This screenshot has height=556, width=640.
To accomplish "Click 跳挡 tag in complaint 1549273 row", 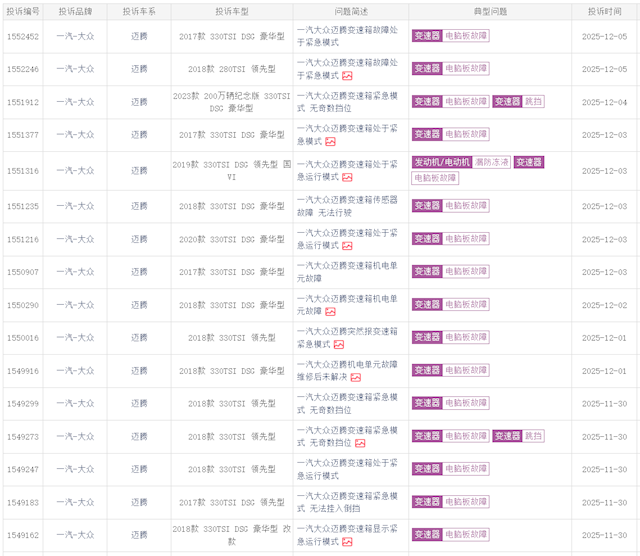I will (534, 436).
